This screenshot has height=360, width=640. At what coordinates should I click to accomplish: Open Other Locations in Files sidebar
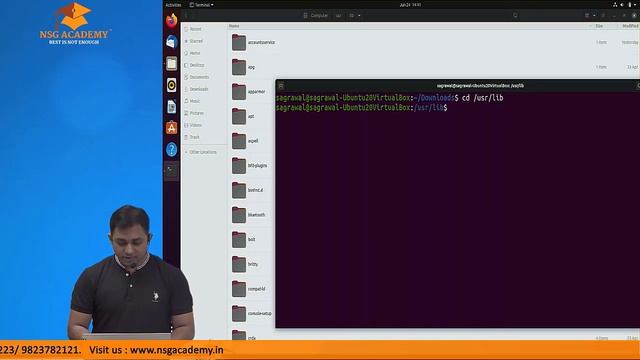(204, 152)
